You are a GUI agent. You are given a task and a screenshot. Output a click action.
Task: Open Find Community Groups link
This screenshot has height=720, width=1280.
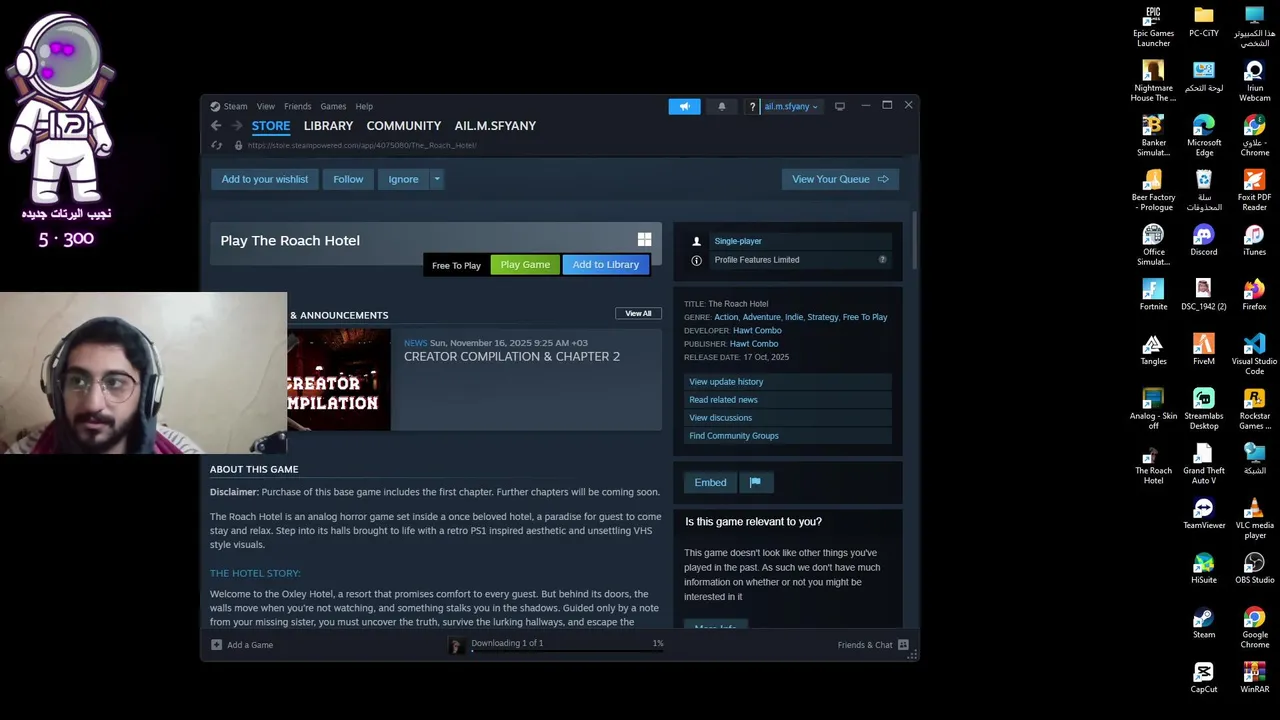coord(788,436)
